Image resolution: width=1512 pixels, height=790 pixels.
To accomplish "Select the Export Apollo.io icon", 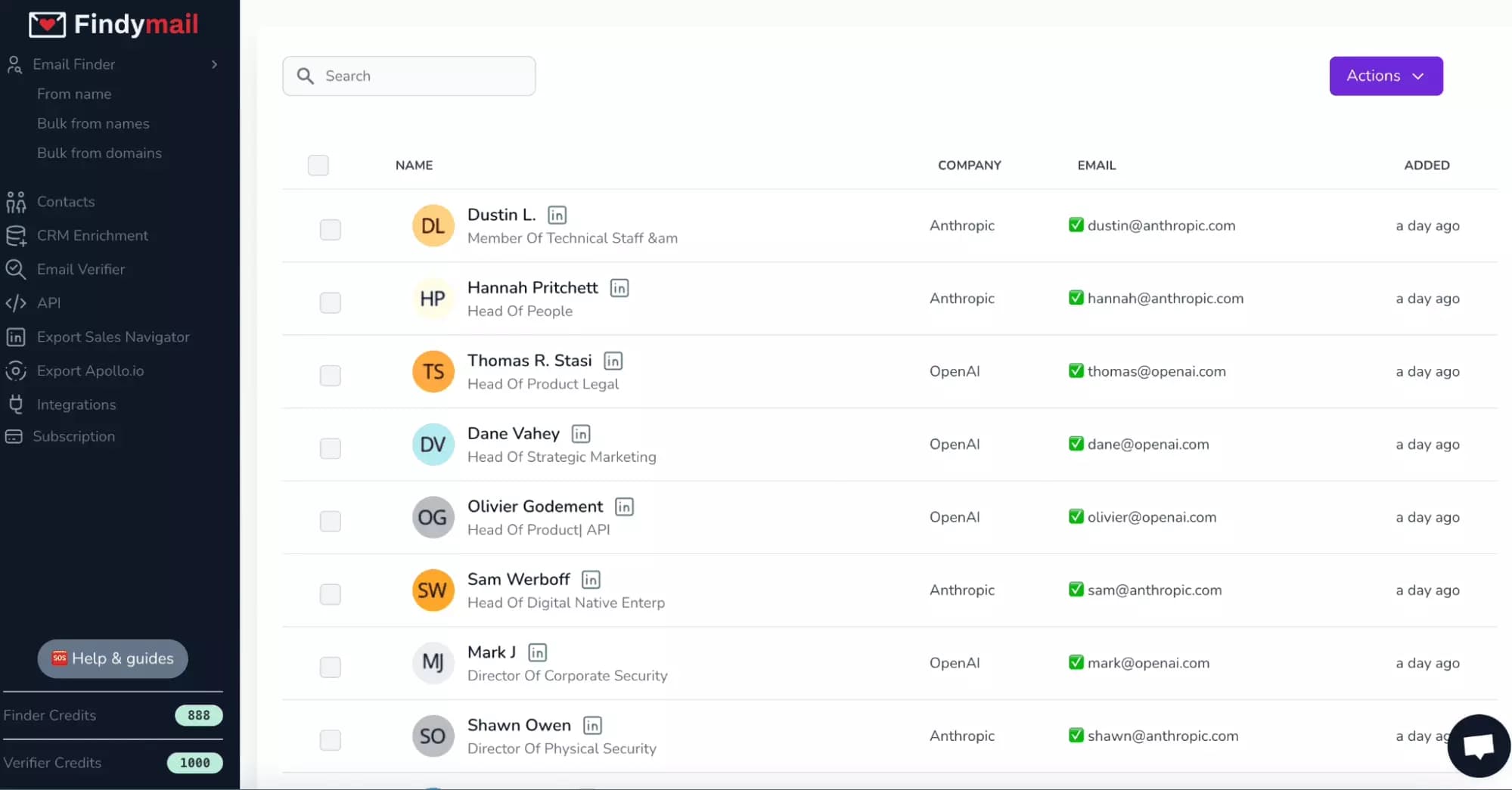I will tap(16, 370).
